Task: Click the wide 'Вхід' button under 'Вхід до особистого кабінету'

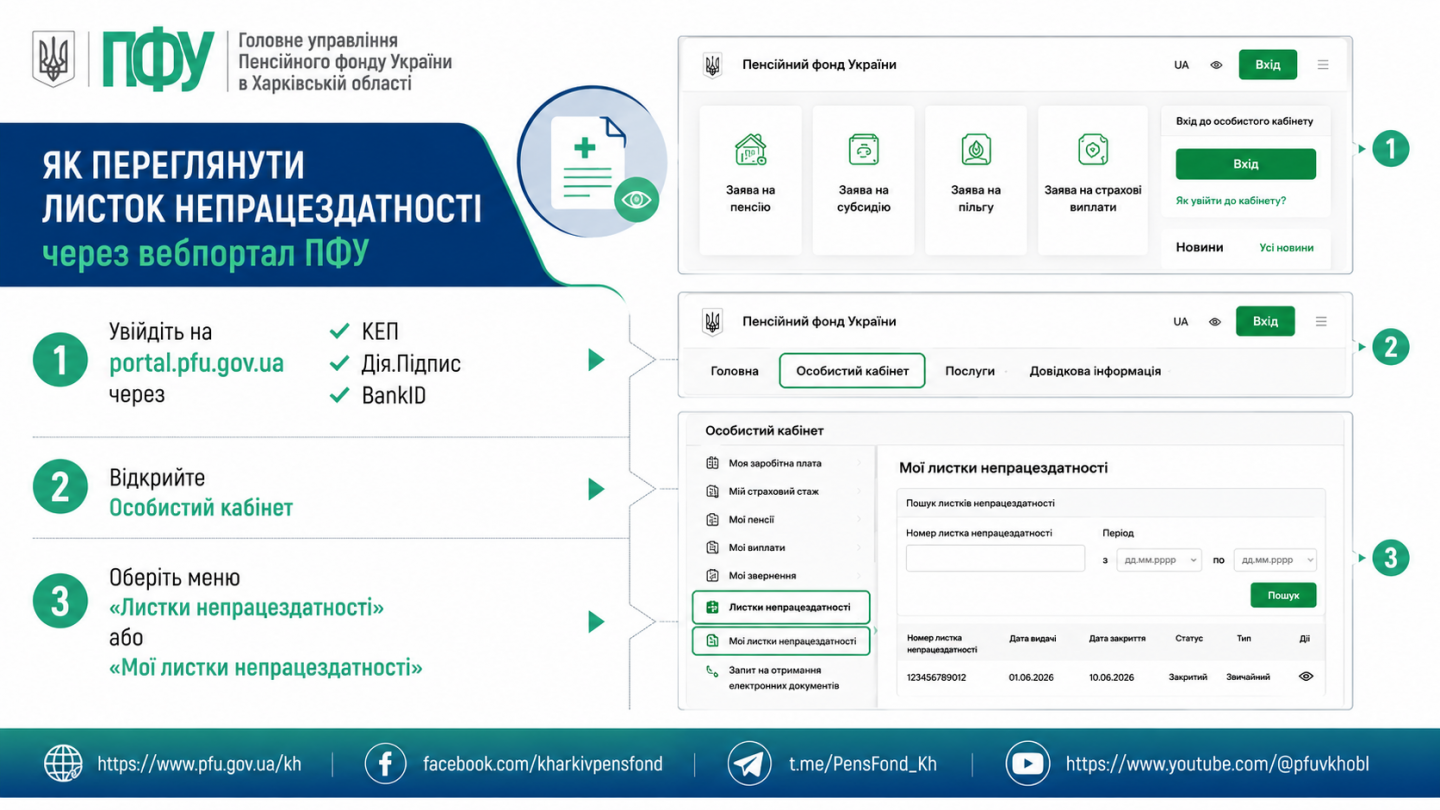Action: [x=1245, y=164]
